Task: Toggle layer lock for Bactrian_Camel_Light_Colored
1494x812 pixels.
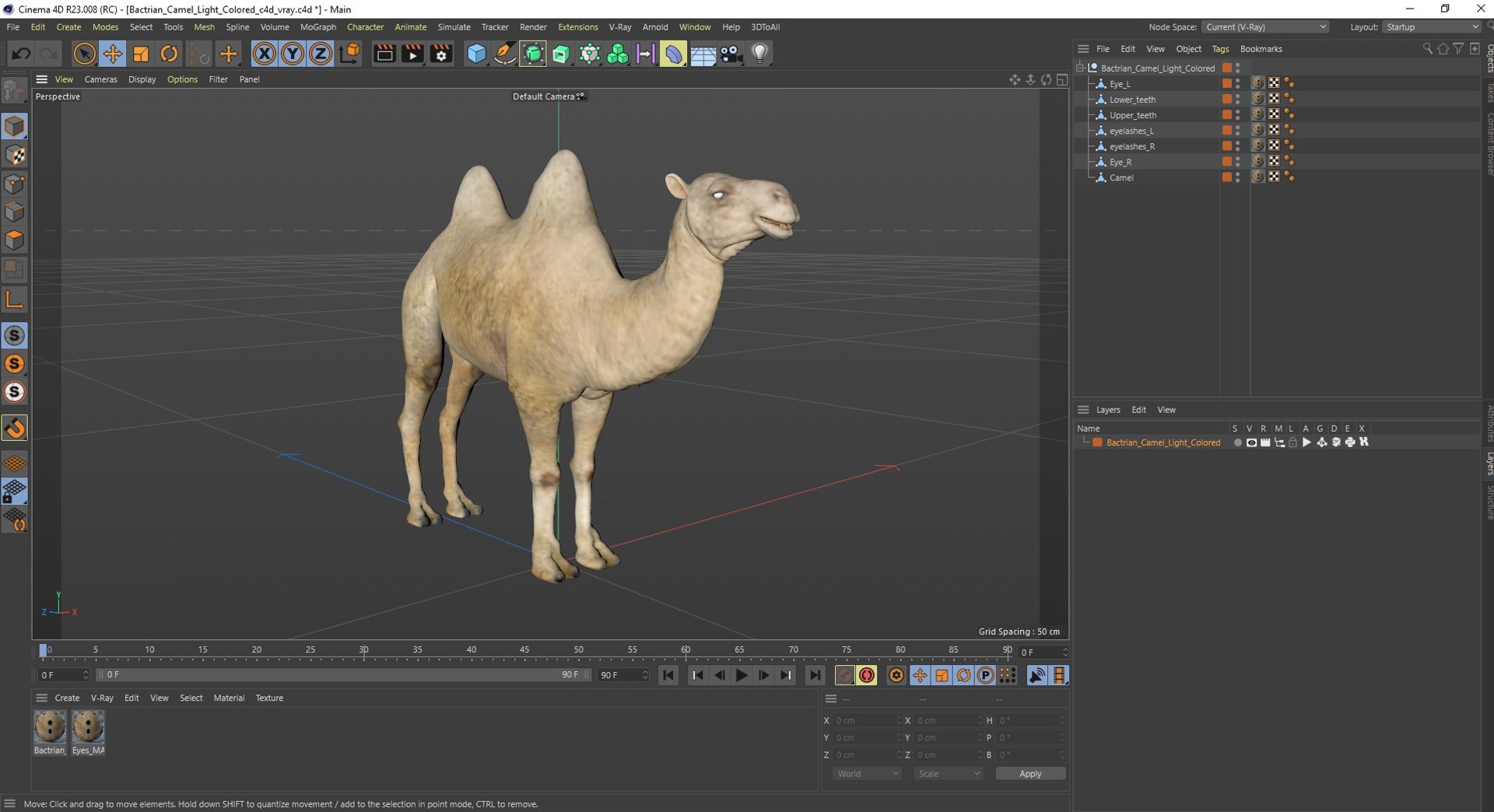Action: tap(1293, 443)
